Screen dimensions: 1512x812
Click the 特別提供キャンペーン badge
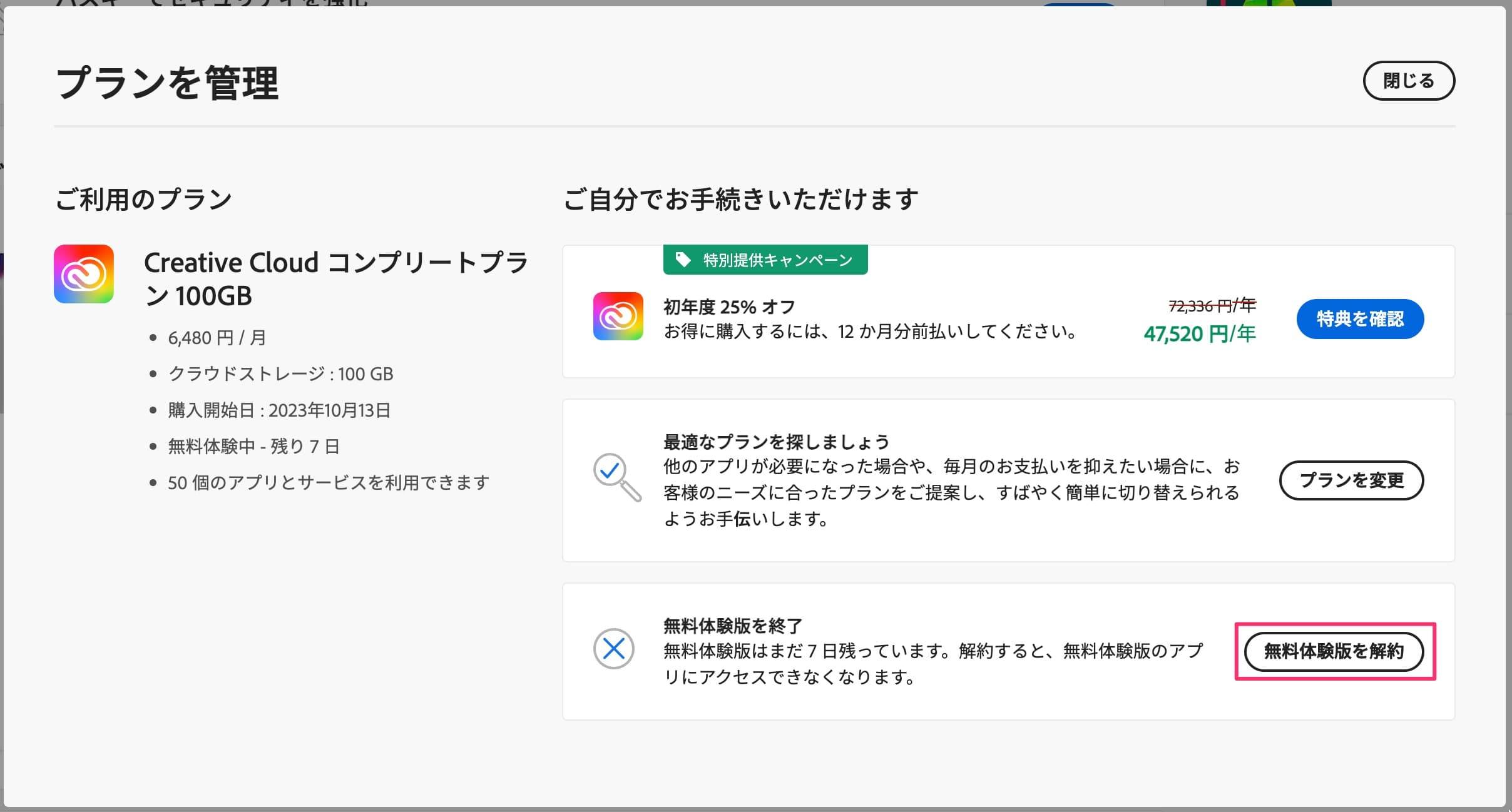[x=765, y=260]
